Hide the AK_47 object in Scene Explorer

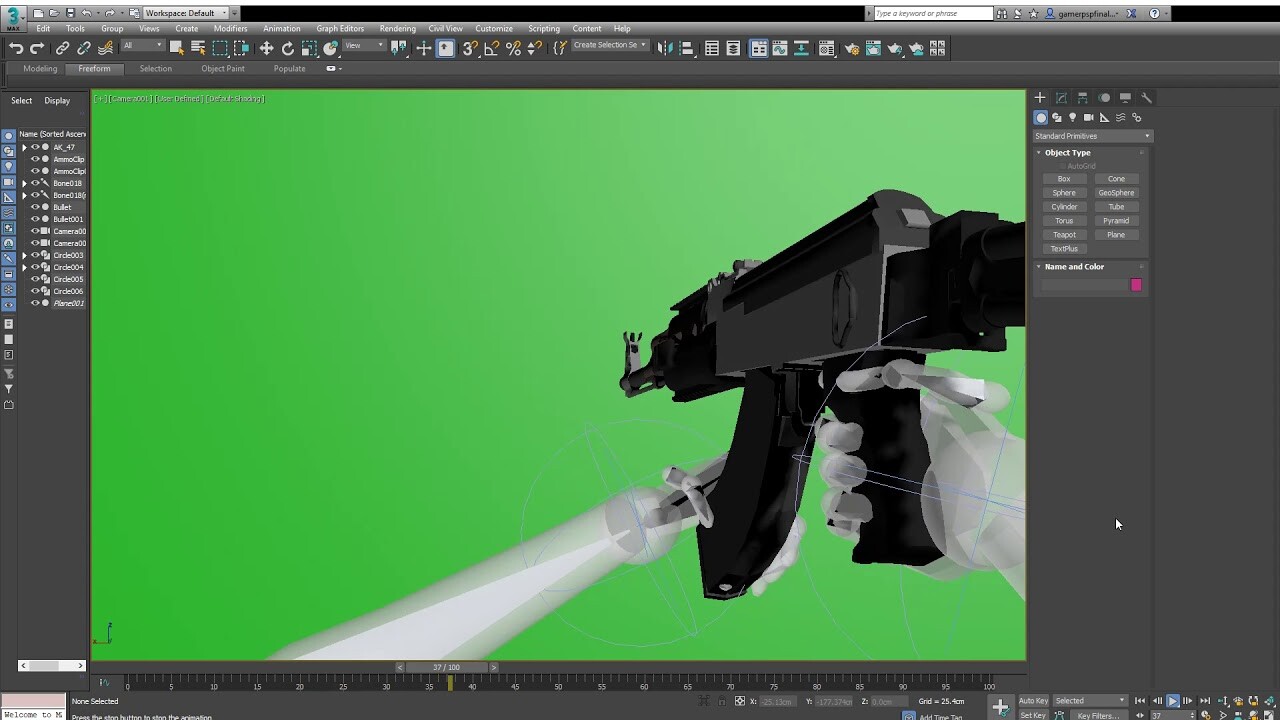[35, 147]
